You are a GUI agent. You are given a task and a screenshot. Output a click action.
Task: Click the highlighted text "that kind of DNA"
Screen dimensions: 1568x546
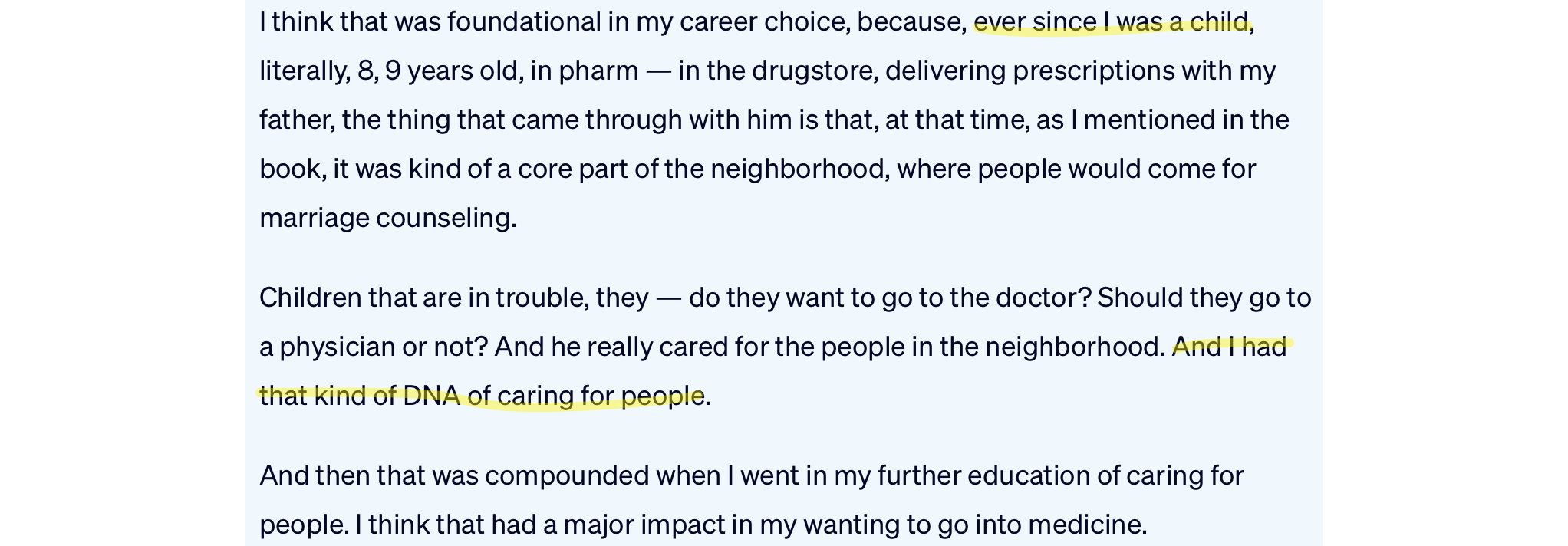tap(359, 396)
